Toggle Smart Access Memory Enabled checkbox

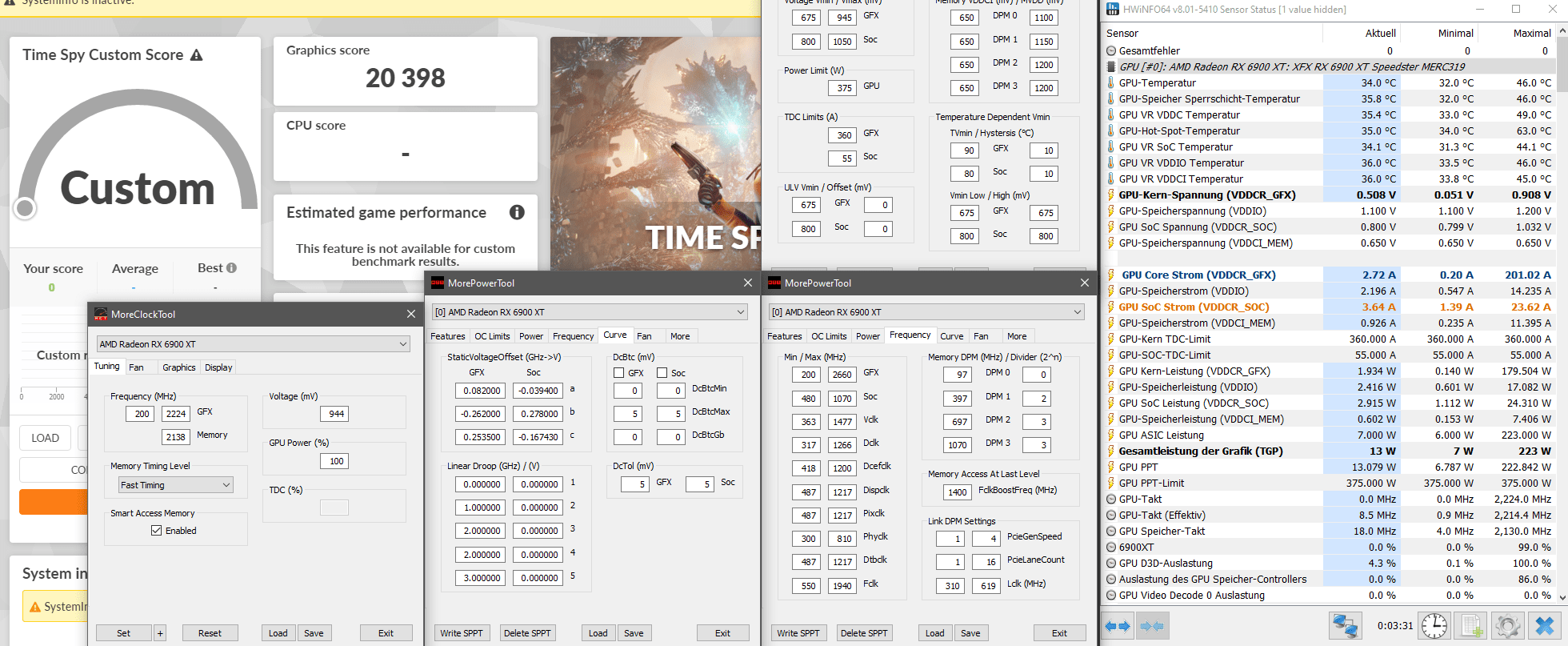(157, 531)
